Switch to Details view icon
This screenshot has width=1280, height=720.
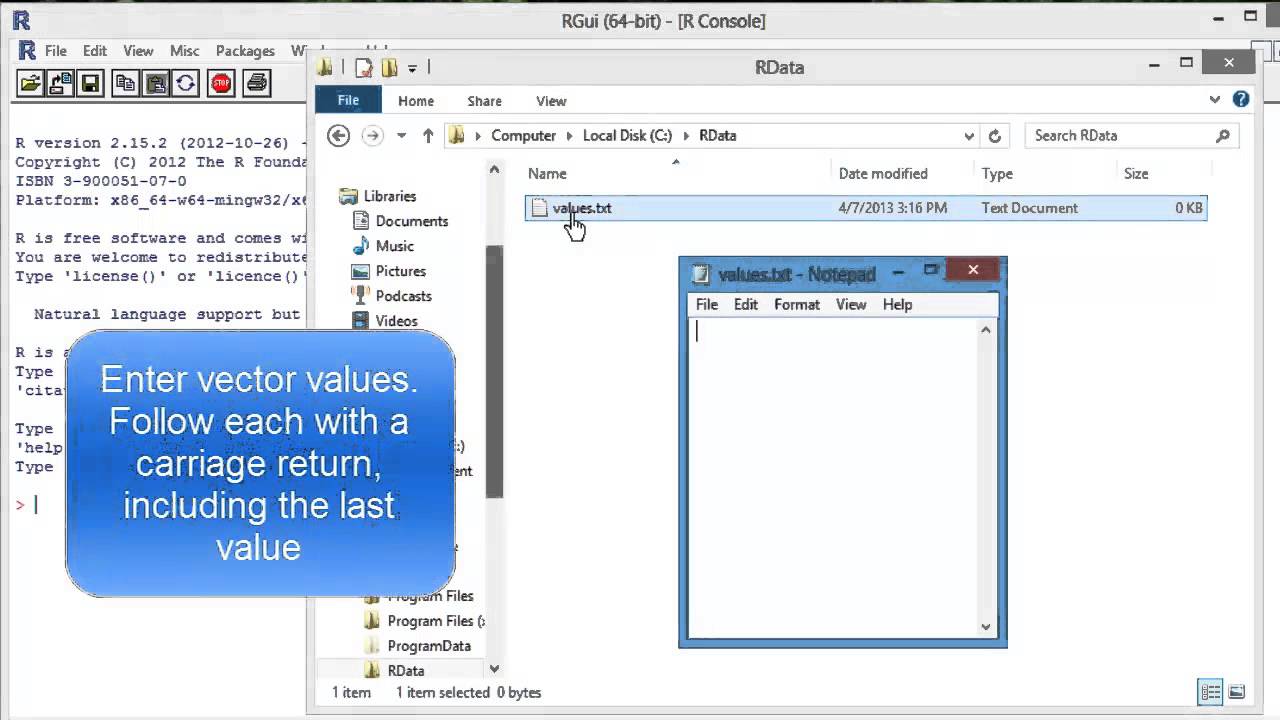point(1211,692)
